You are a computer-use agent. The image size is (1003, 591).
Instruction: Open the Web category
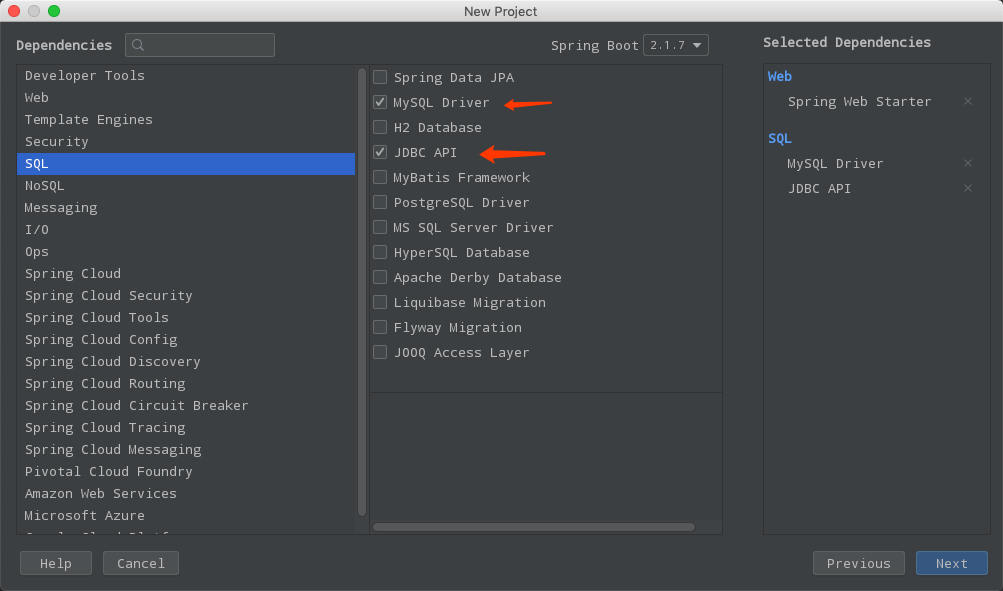[x=186, y=97]
